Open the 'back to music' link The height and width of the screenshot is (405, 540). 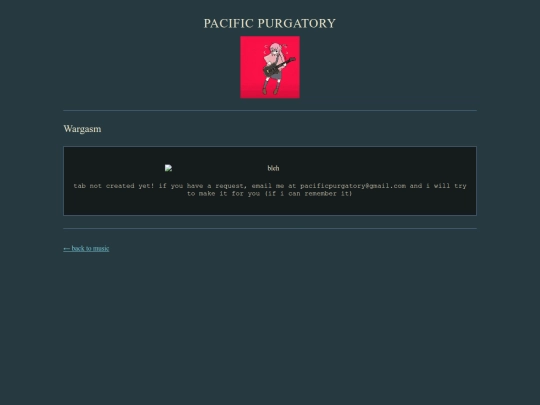86,248
